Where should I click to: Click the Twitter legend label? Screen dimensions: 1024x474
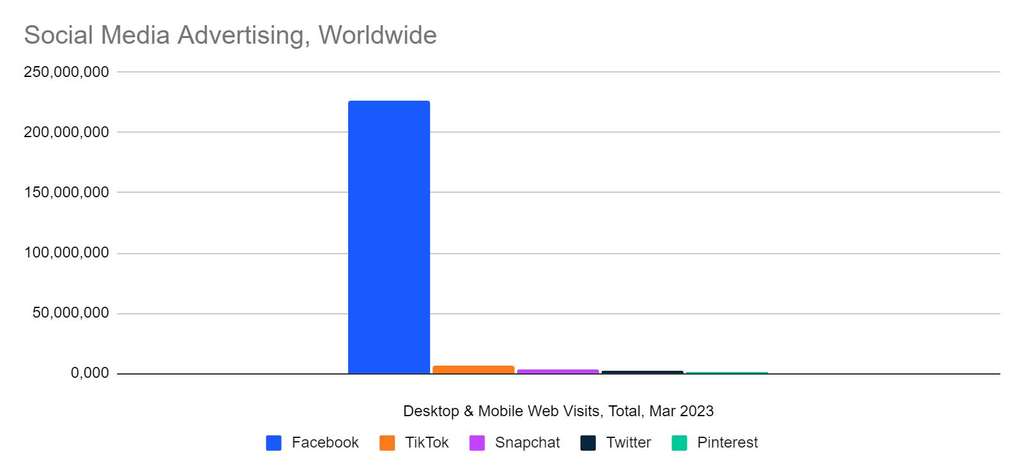click(x=628, y=443)
